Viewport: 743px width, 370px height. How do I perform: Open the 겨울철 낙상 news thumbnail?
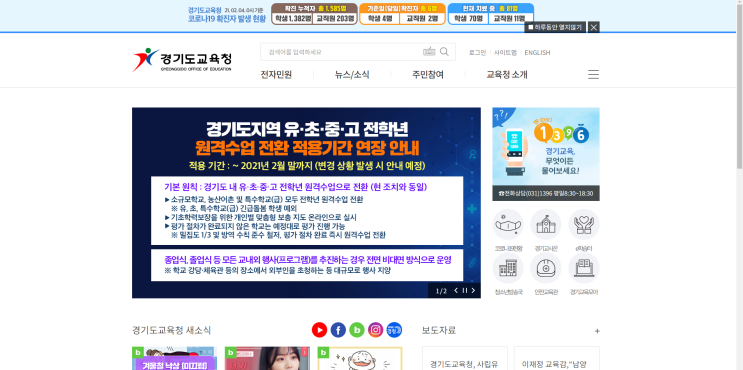(x=173, y=358)
